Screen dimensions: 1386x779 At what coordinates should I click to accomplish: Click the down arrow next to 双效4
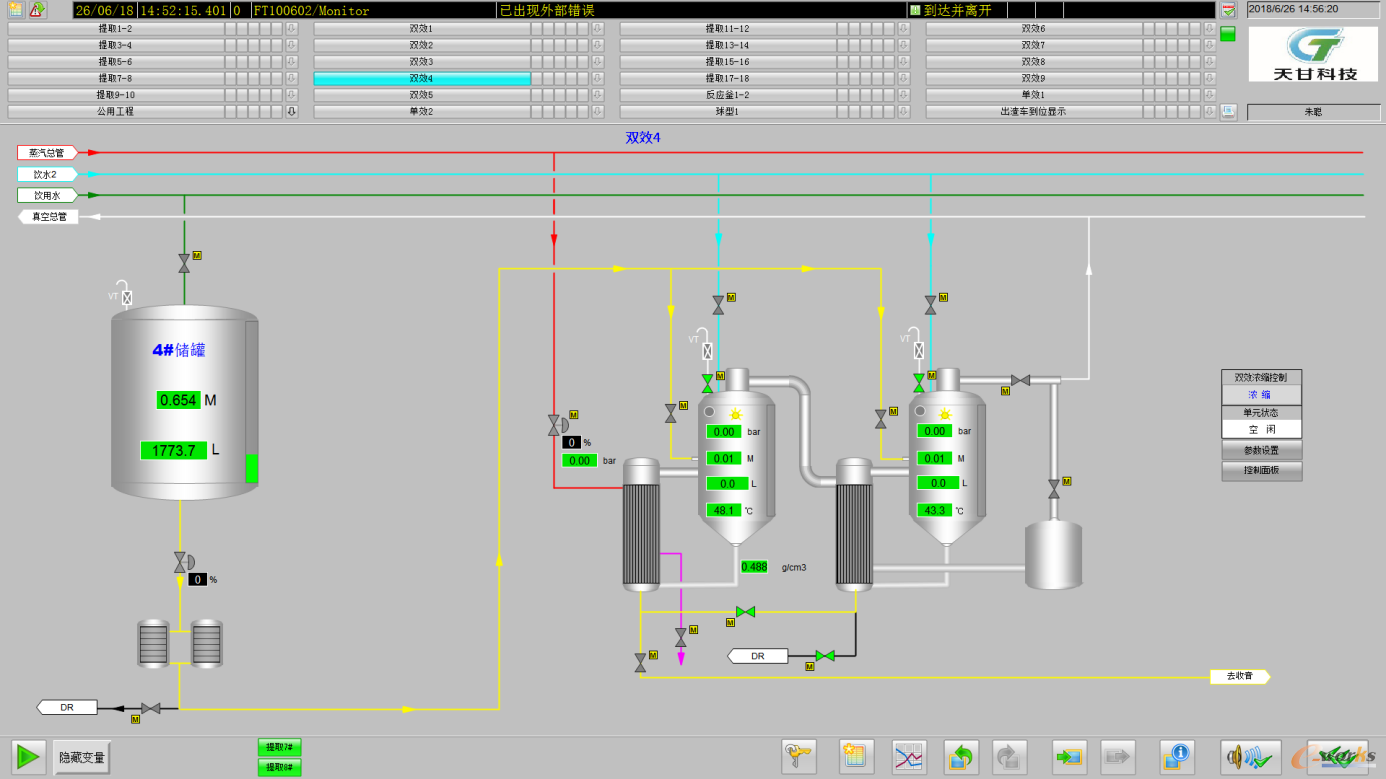point(598,78)
